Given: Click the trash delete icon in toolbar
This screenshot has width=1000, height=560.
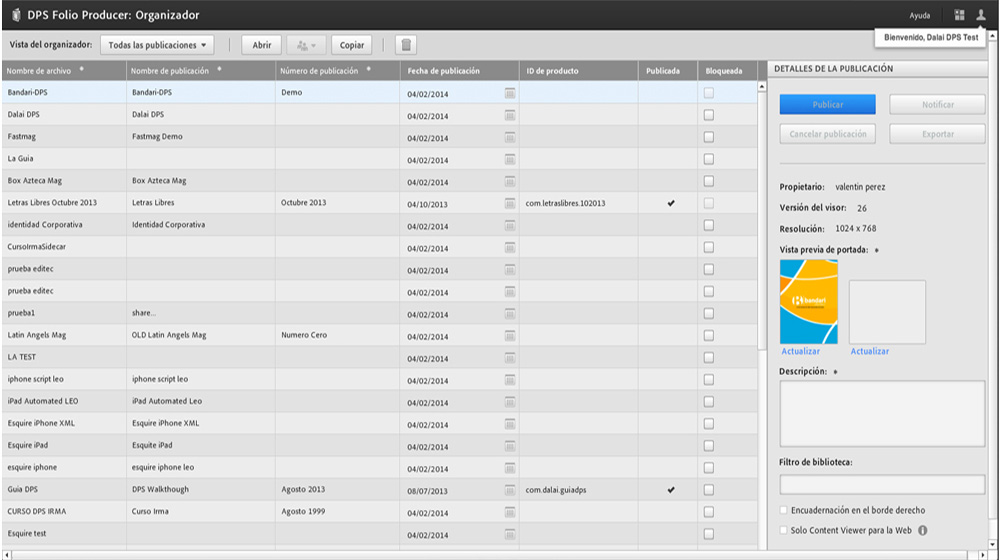Looking at the screenshot, I should pos(406,45).
